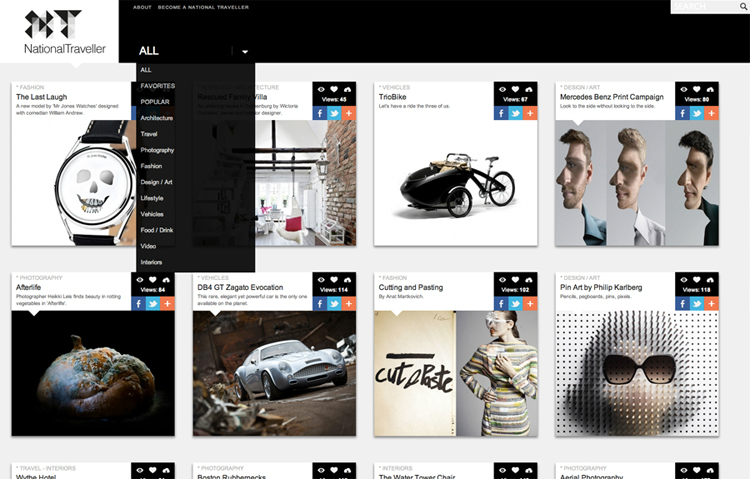Open Mercedes Benz Print Campaign title link
This screenshot has width=750, height=479.
pos(612,97)
